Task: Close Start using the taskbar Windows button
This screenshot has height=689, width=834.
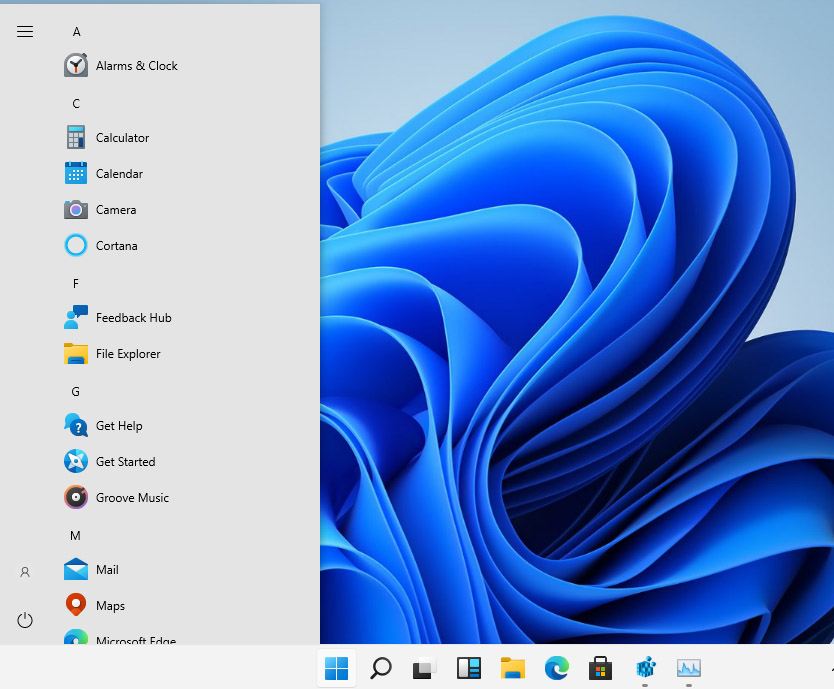Action: click(337, 668)
